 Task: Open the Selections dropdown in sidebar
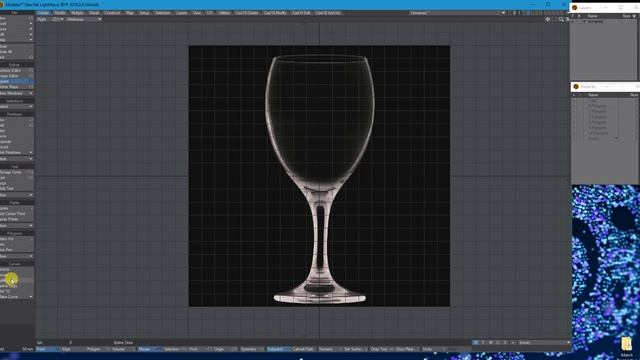click(16, 107)
